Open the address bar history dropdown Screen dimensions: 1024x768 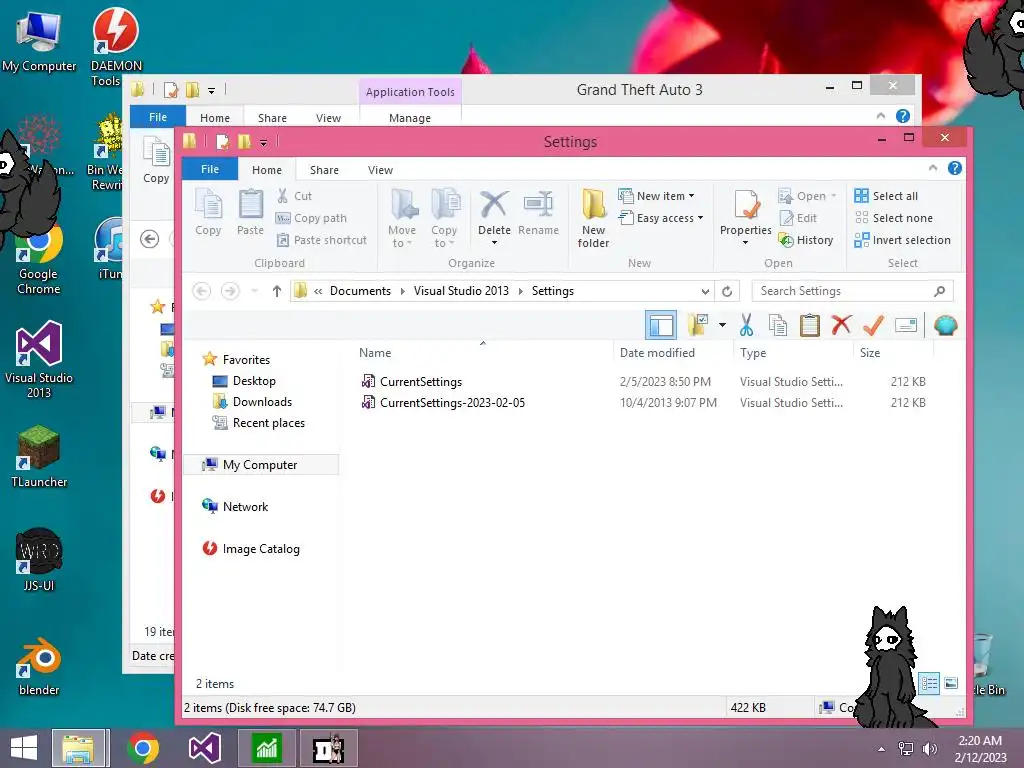pyautogui.click(x=705, y=291)
